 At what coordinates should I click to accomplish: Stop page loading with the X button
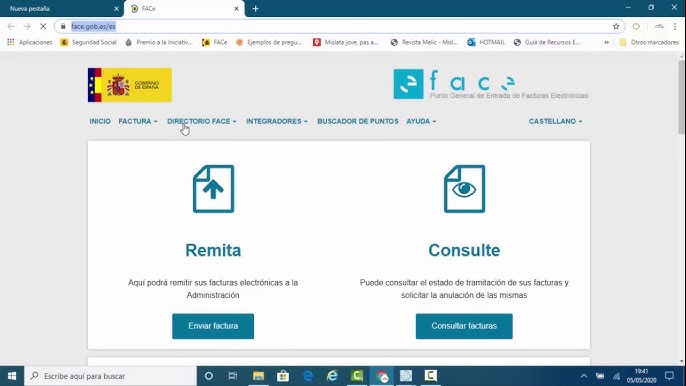tap(43, 26)
